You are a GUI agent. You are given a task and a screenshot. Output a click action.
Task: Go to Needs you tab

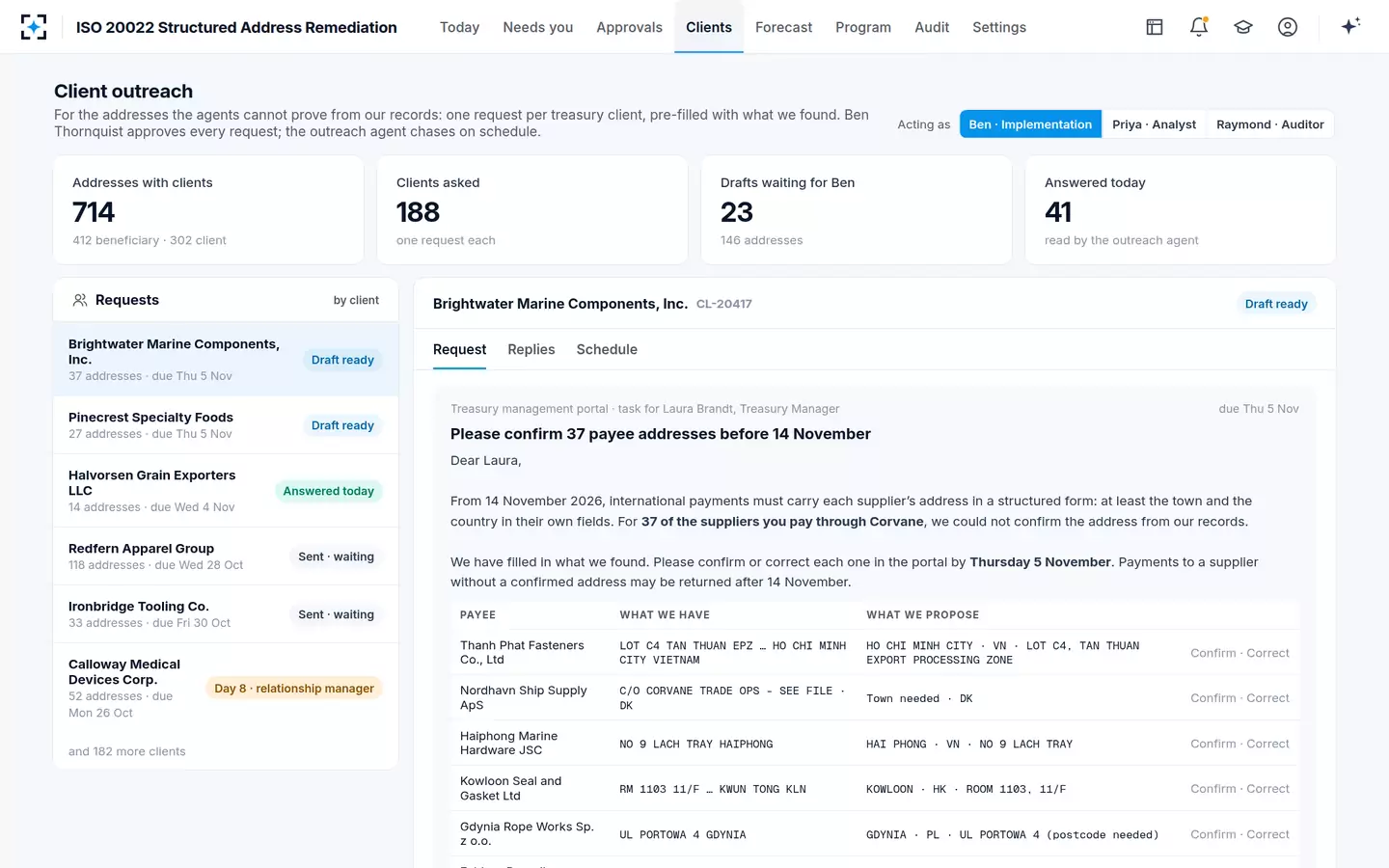pyautogui.click(x=538, y=27)
